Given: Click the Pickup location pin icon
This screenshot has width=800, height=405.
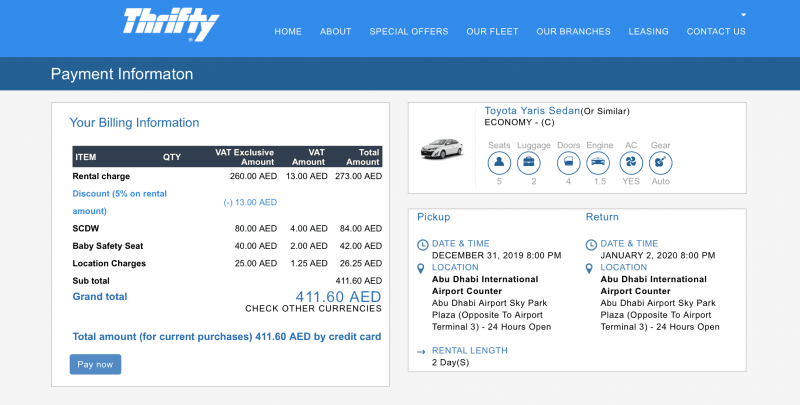Looking at the screenshot, I should pyautogui.click(x=421, y=268).
